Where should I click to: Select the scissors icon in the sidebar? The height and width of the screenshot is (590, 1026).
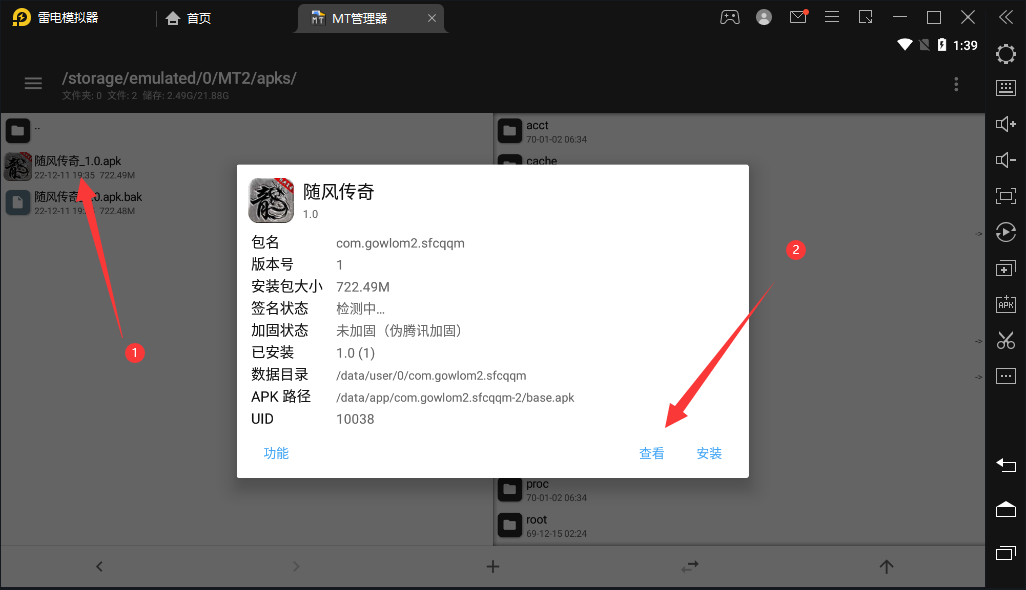1005,340
